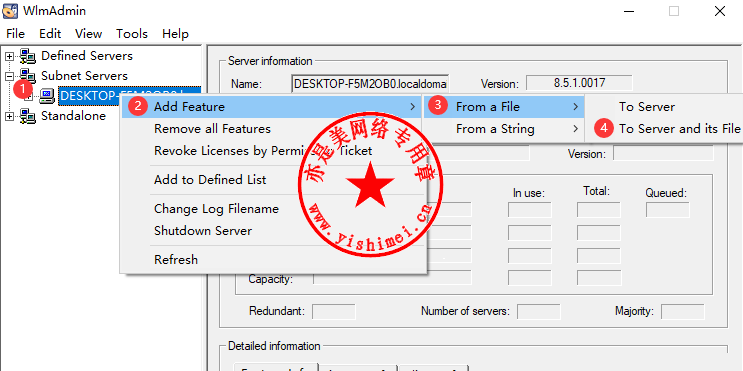Collapse the Subnet Servers tree node

tap(9, 76)
